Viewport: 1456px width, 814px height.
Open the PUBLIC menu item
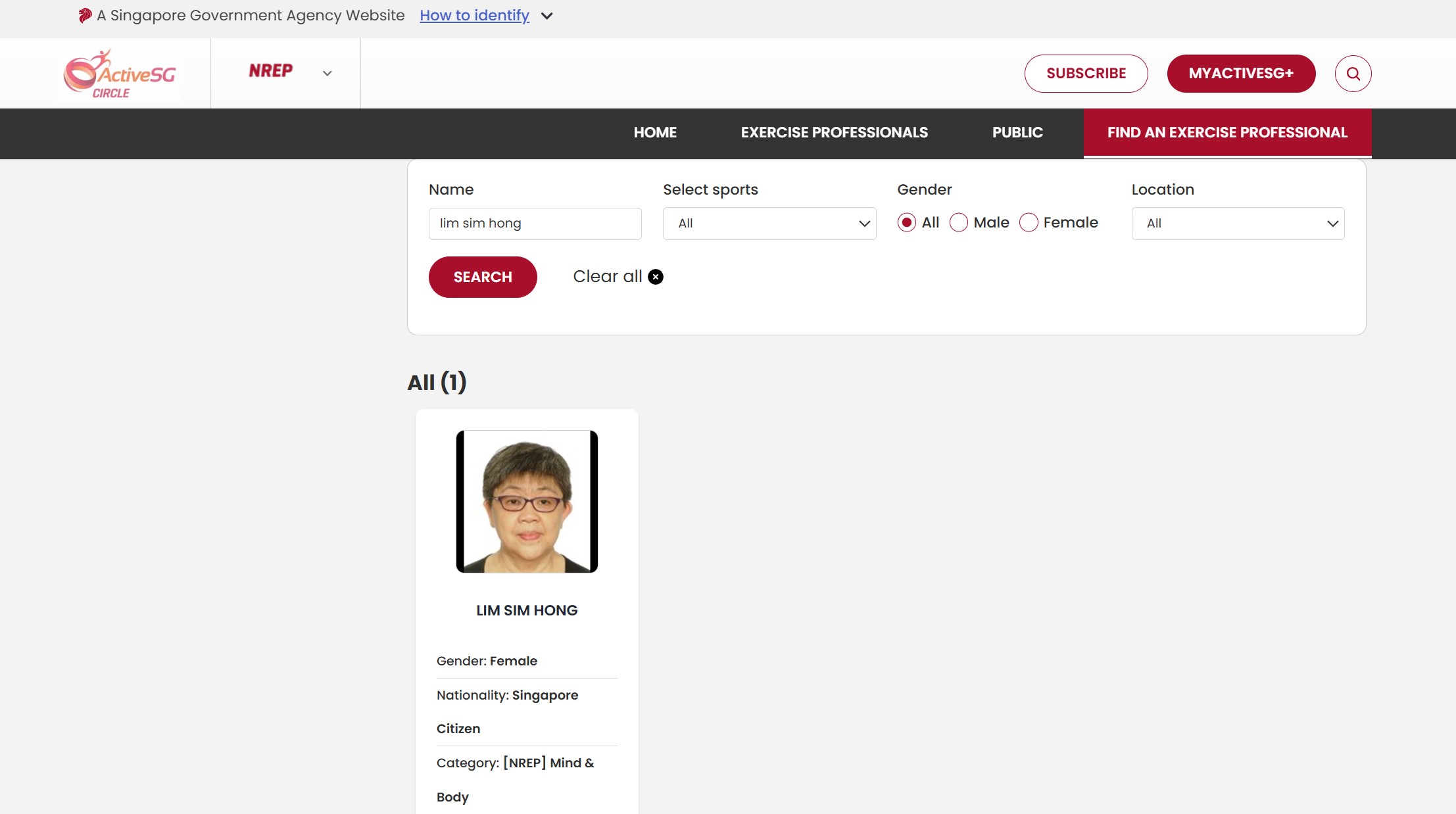1017,133
